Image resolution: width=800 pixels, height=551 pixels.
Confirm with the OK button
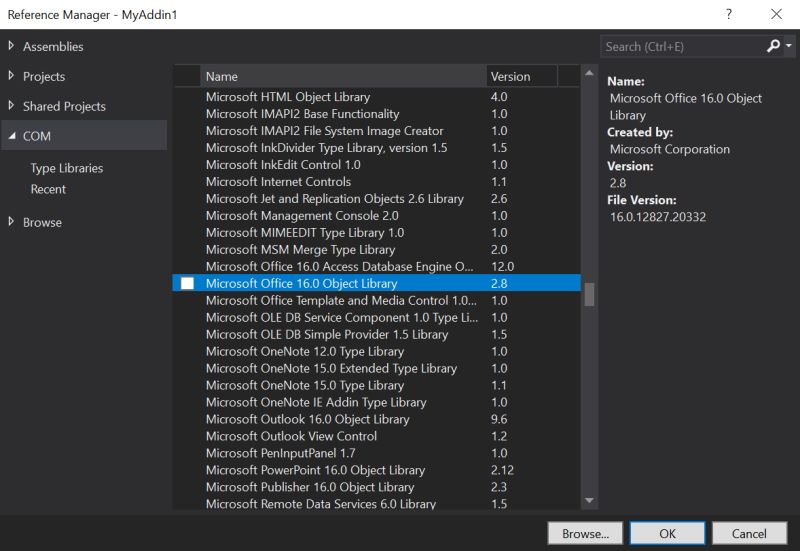click(667, 533)
